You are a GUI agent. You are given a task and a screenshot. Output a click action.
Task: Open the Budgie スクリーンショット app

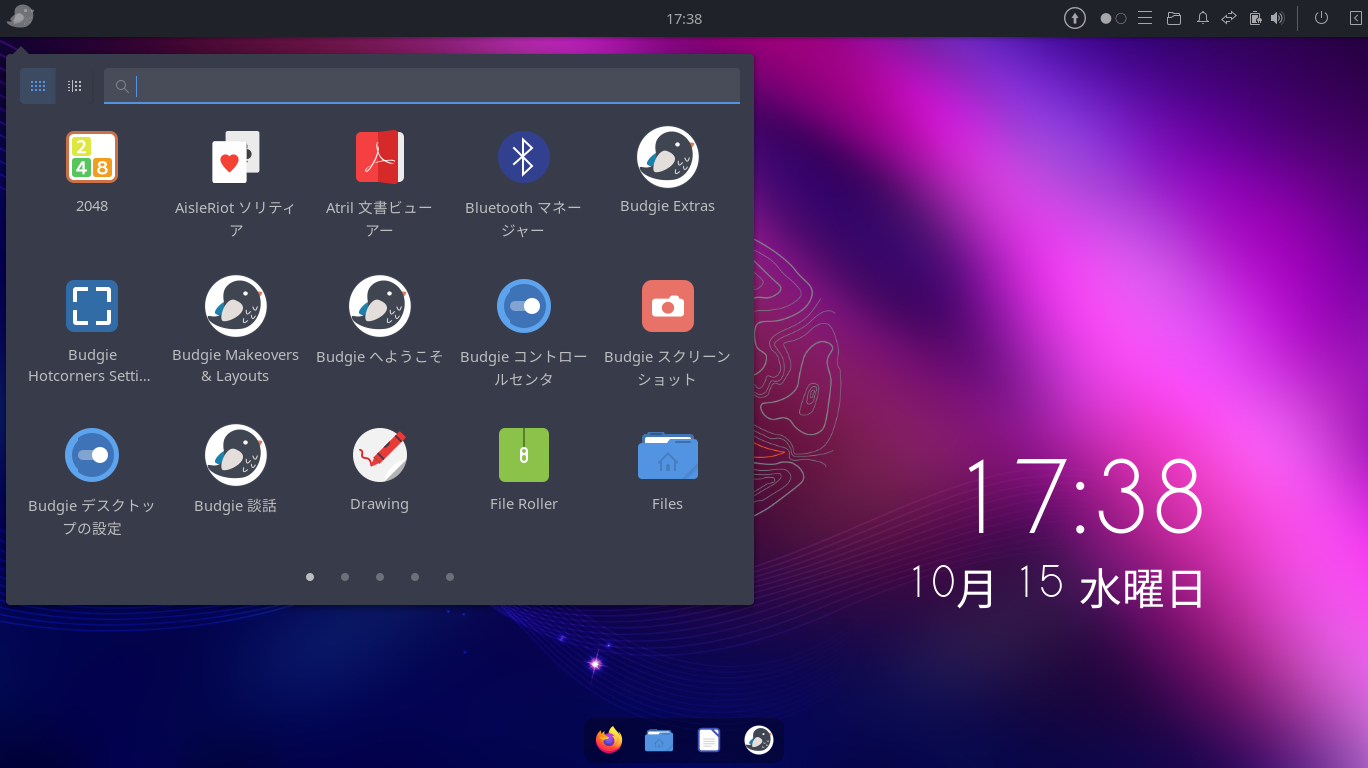pos(667,306)
